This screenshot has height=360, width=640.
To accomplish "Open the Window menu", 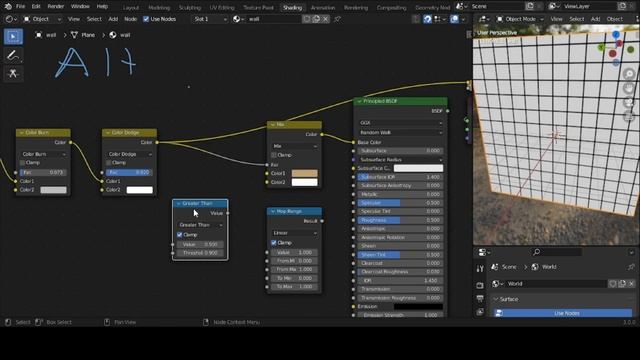I will [x=80, y=7].
